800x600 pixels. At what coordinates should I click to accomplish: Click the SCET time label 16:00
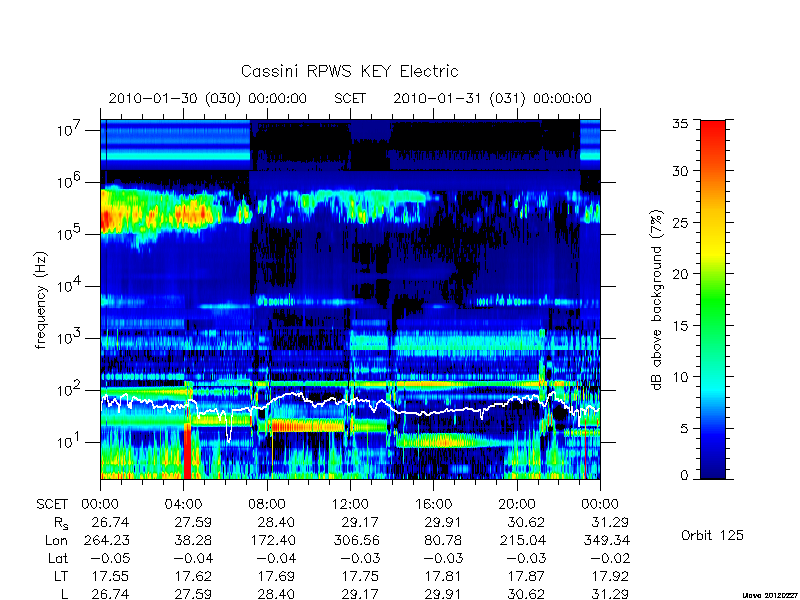433,505
